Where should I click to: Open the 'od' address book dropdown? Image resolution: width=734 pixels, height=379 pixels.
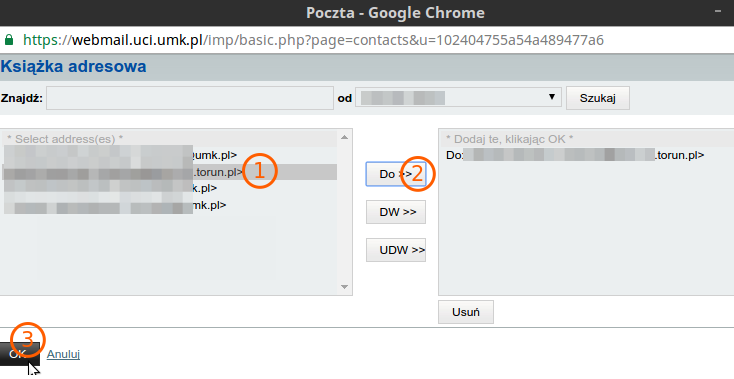pos(458,98)
